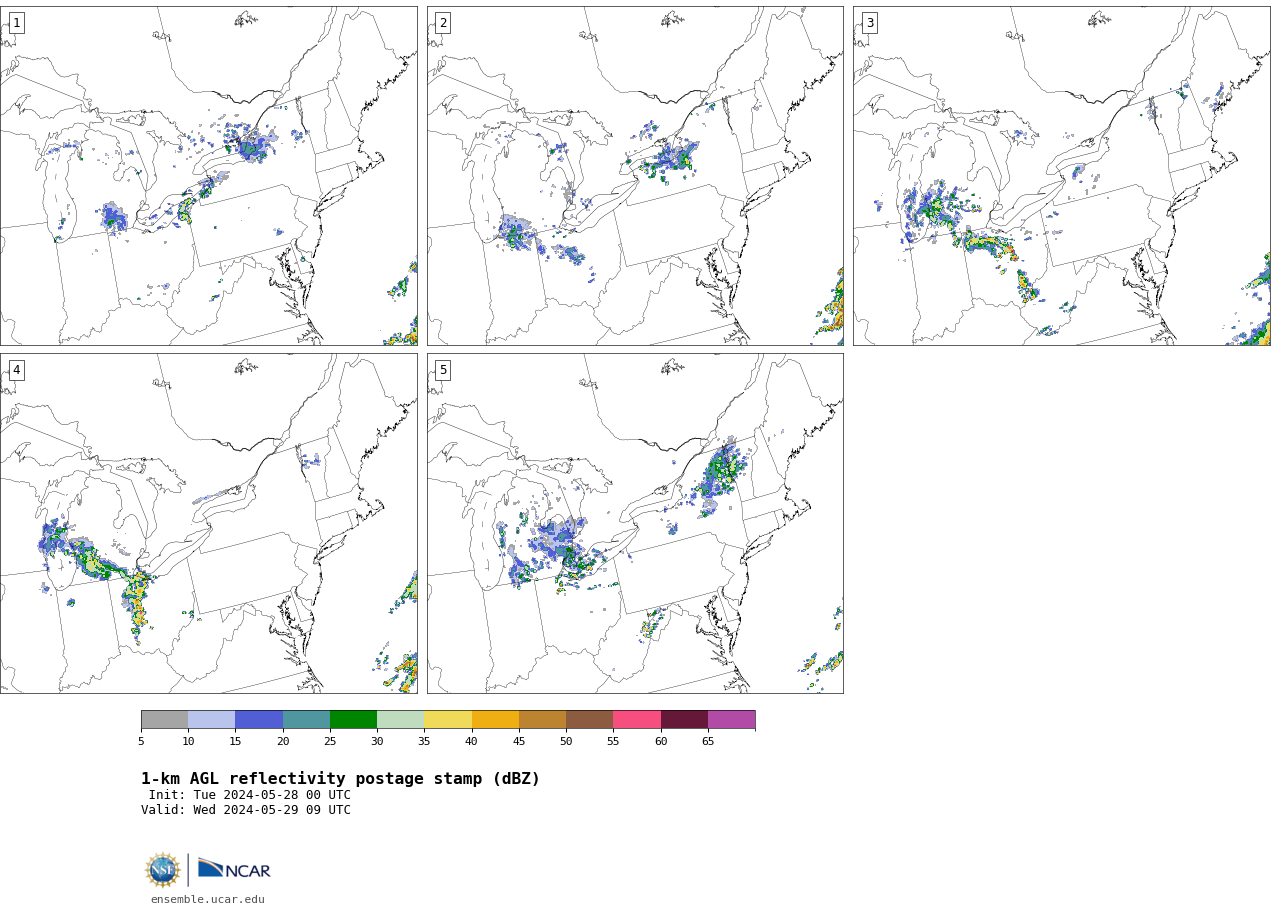The height and width of the screenshot is (910, 1280).
Task: Click the colorbar tick label 20
Action: tap(283, 741)
